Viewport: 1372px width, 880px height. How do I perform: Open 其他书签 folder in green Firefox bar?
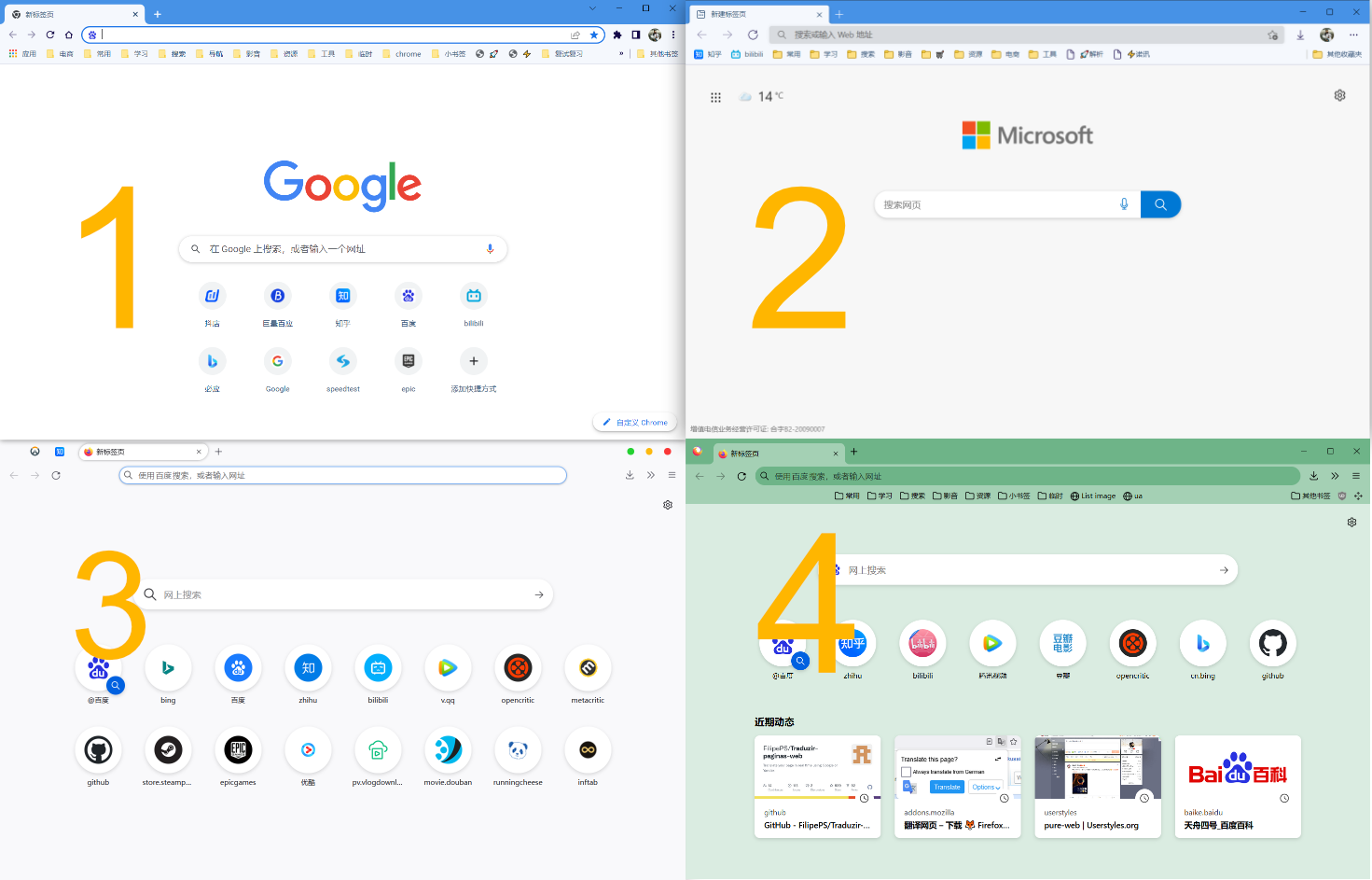pyautogui.click(x=1310, y=496)
